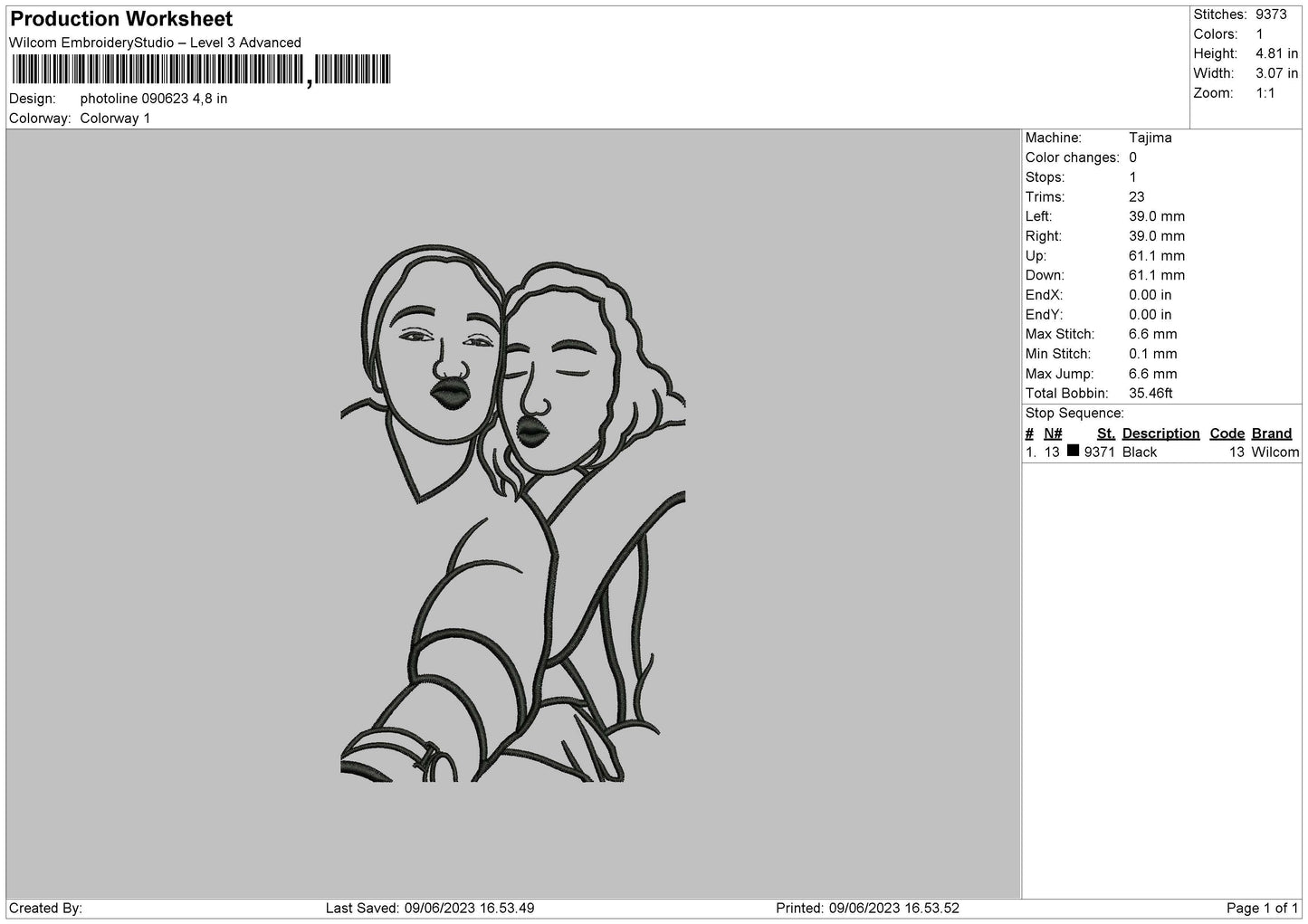The image size is (1308, 924).
Task: Select the Max Jump value 6.6 mm
Action: 1152,374
